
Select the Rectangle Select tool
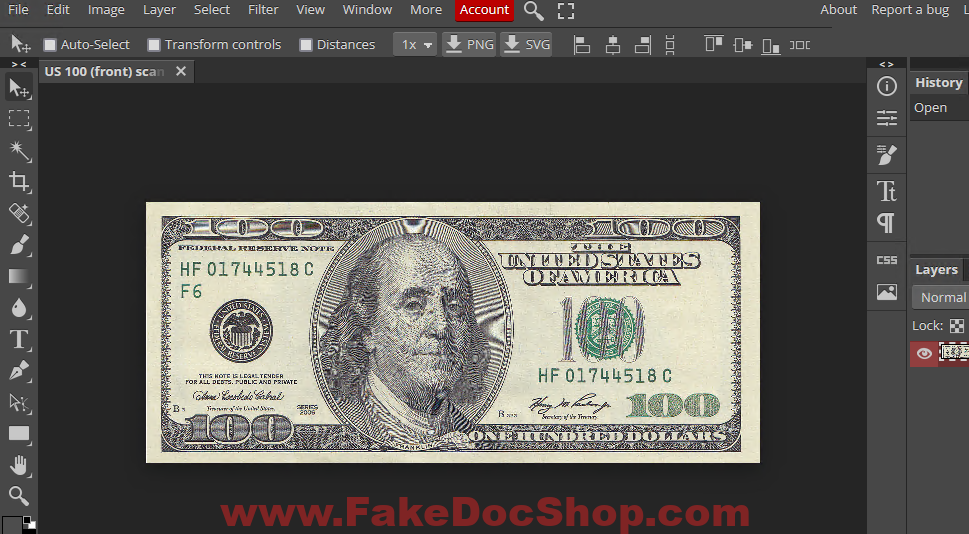point(19,119)
